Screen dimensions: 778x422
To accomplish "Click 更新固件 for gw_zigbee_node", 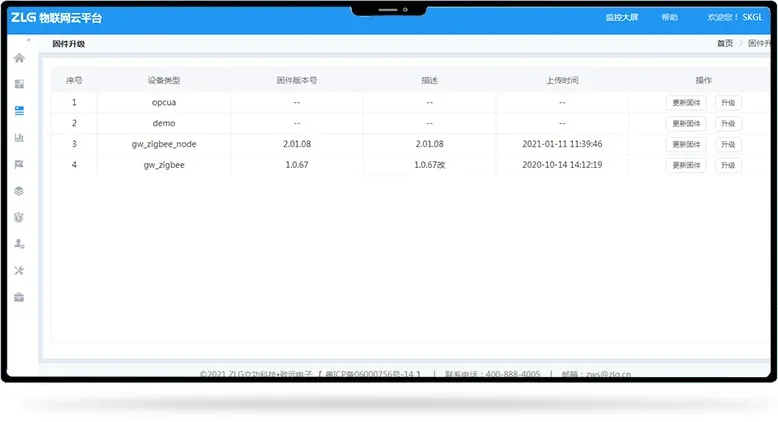I will tap(686, 144).
